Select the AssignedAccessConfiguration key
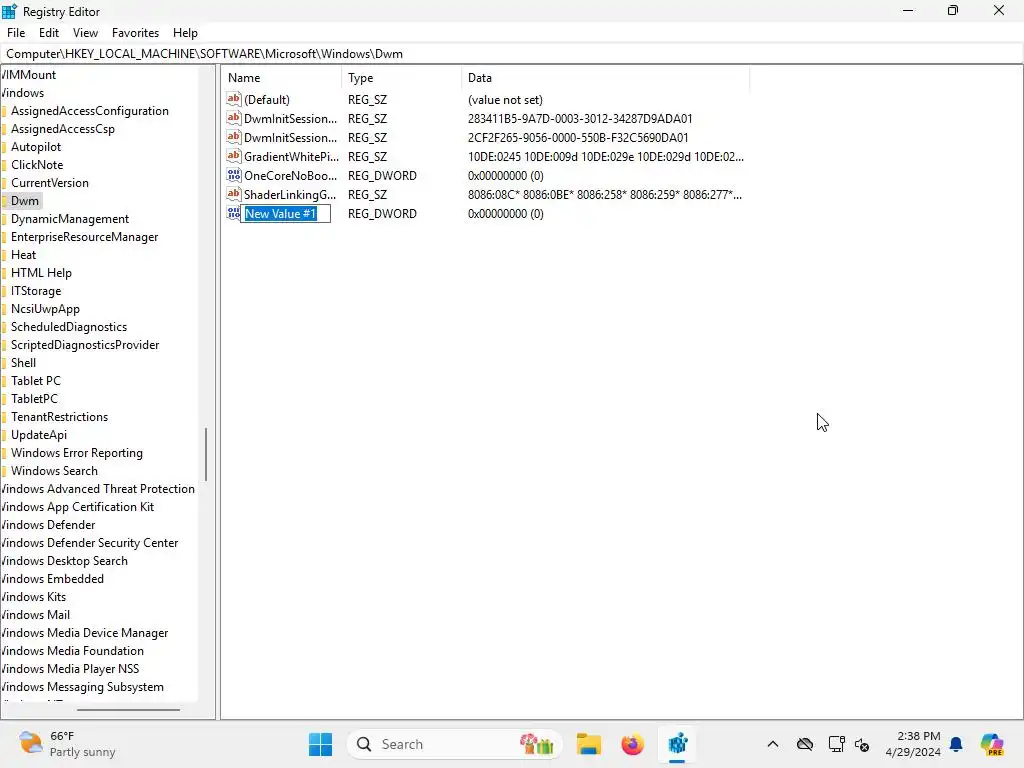 tap(89, 111)
